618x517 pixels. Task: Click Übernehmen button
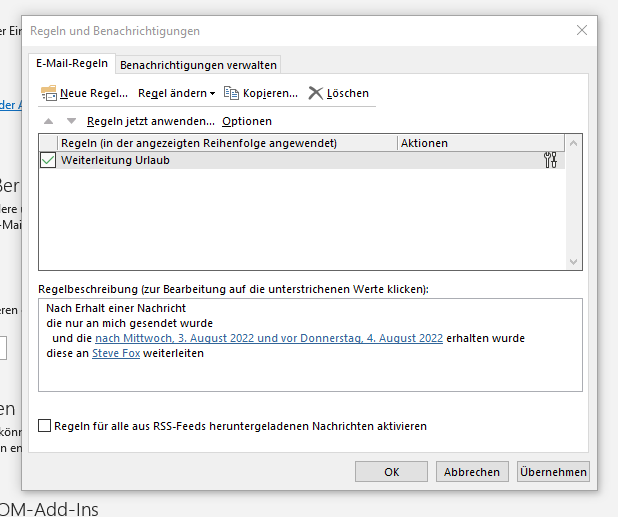tap(553, 472)
